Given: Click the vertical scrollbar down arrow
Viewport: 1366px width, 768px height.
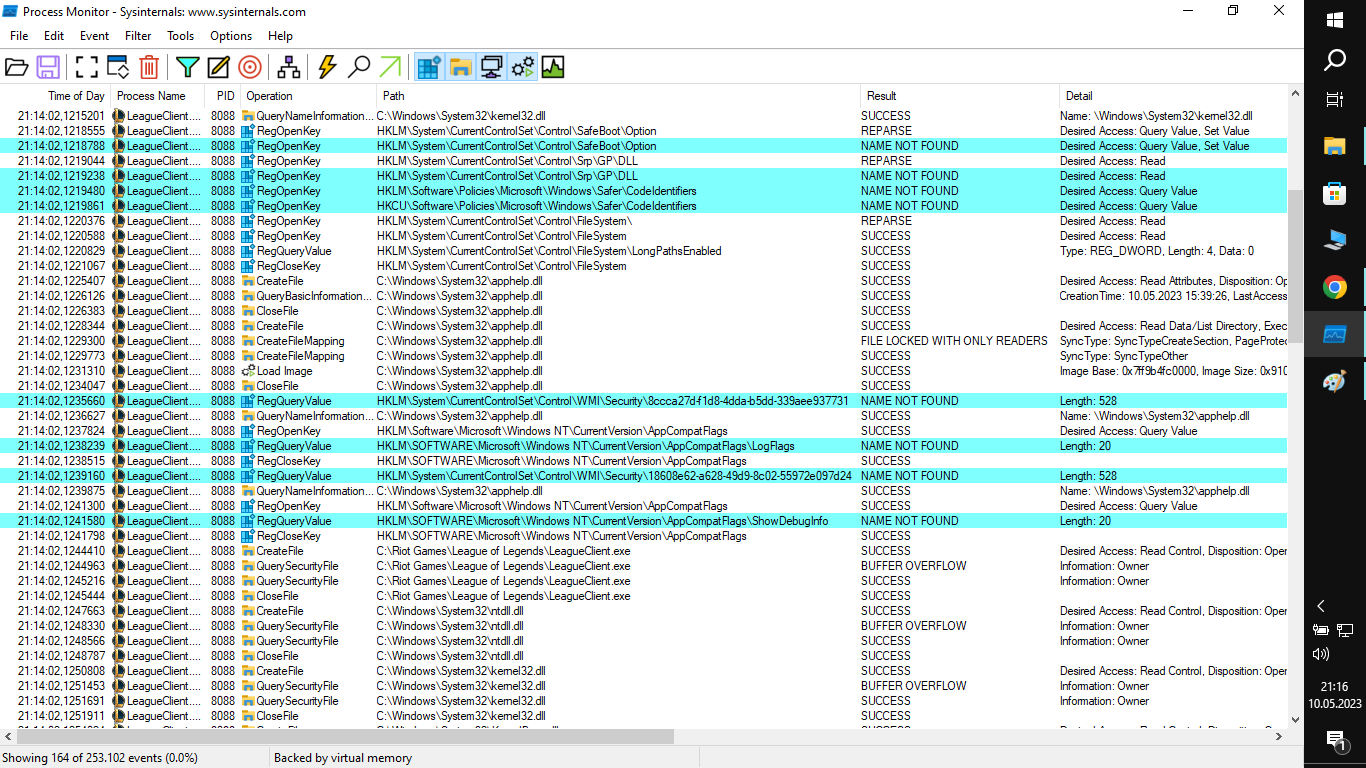Looking at the screenshot, I should click(1296, 719).
